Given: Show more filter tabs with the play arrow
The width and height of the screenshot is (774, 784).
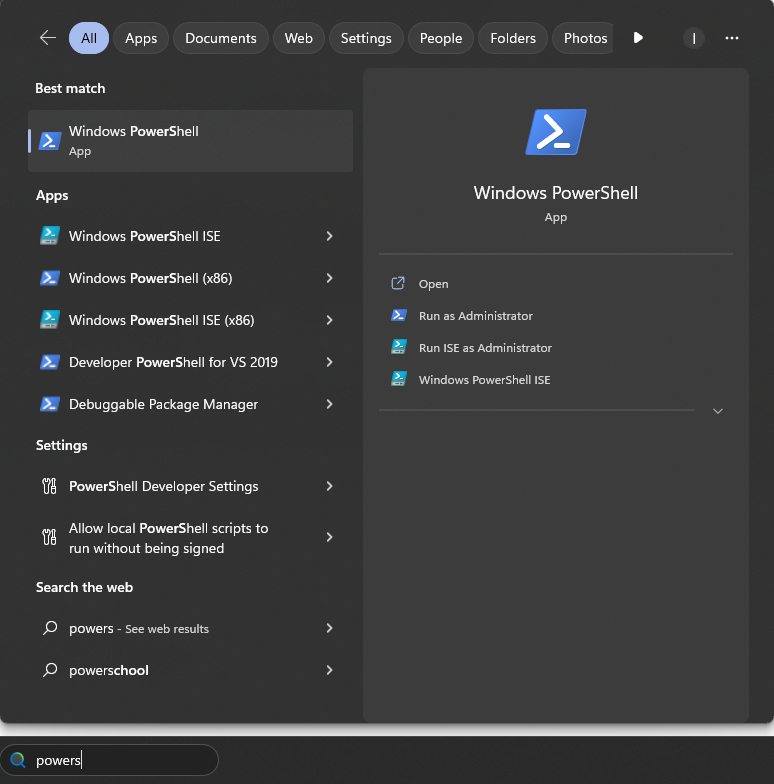Looking at the screenshot, I should (638, 38).
